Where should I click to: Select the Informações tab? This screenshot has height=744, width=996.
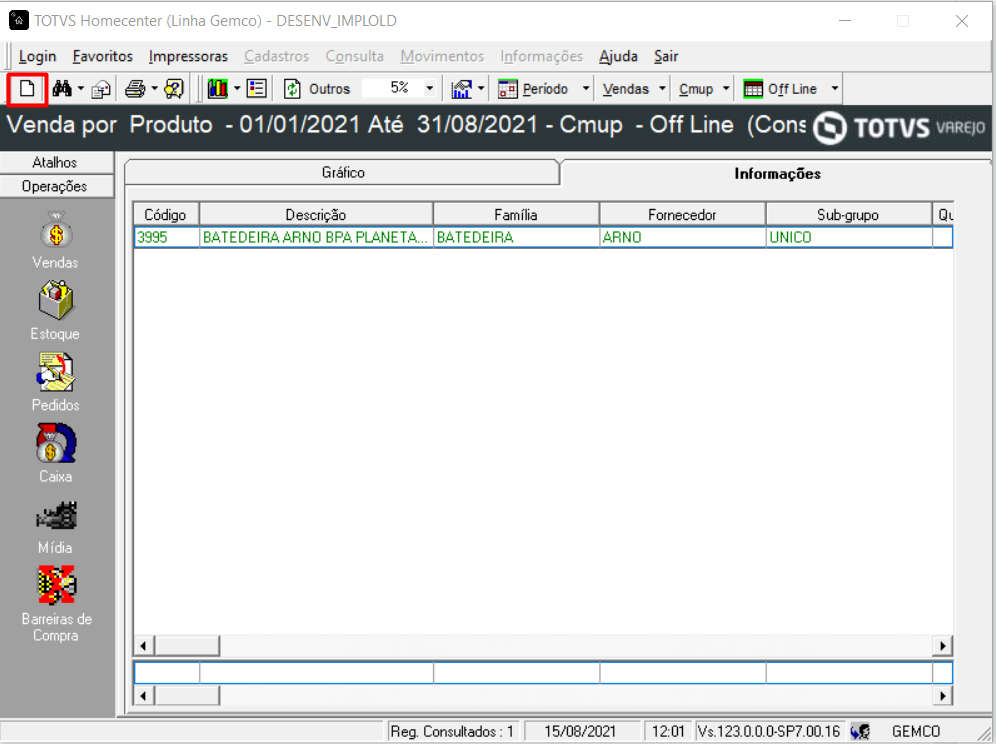click(777, 173)
